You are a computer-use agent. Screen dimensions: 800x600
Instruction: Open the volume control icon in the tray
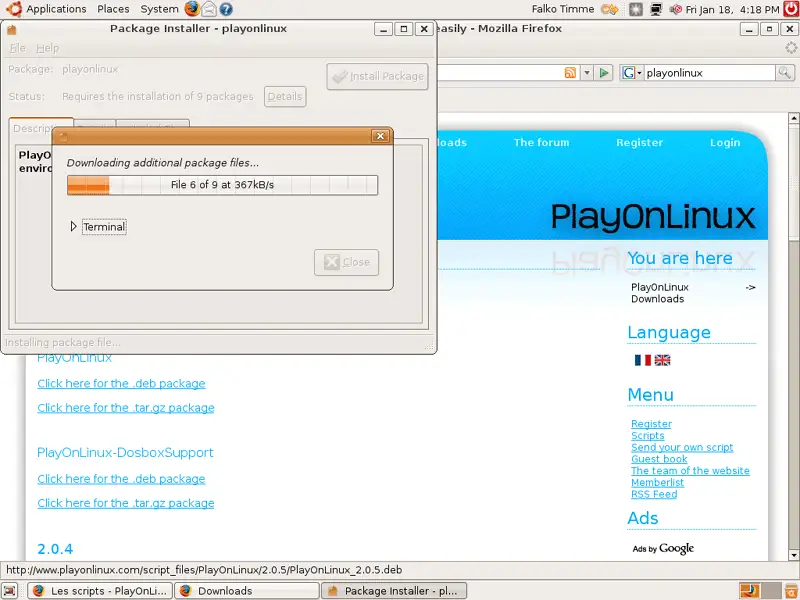676,9
